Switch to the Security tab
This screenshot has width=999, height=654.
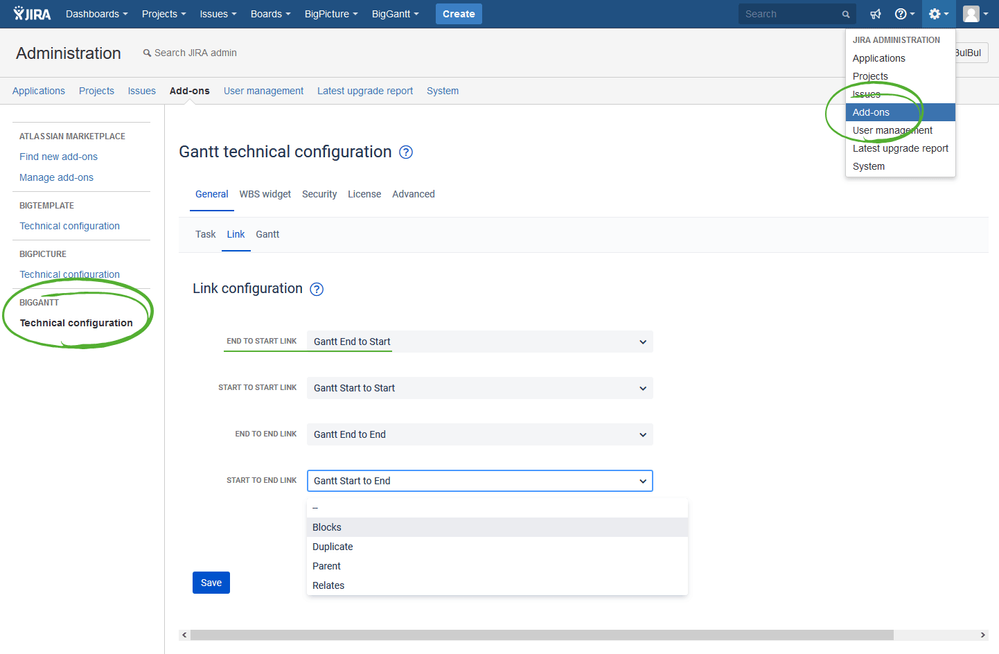tap(319, 194)
